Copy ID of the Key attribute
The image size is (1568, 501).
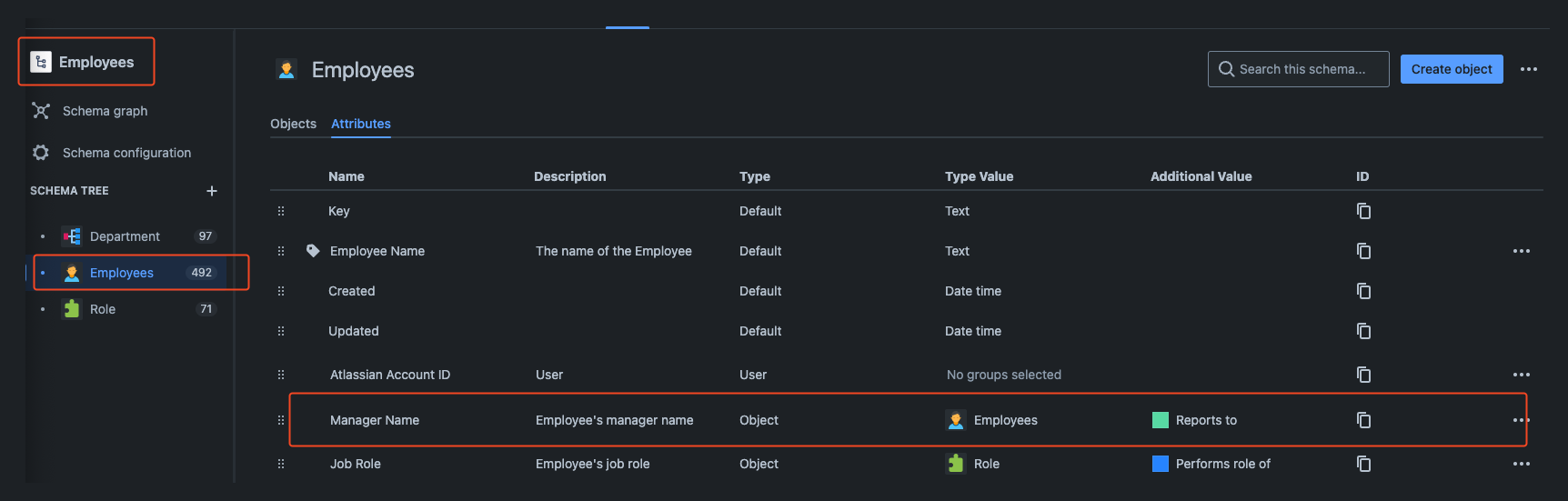(1363, 211)
